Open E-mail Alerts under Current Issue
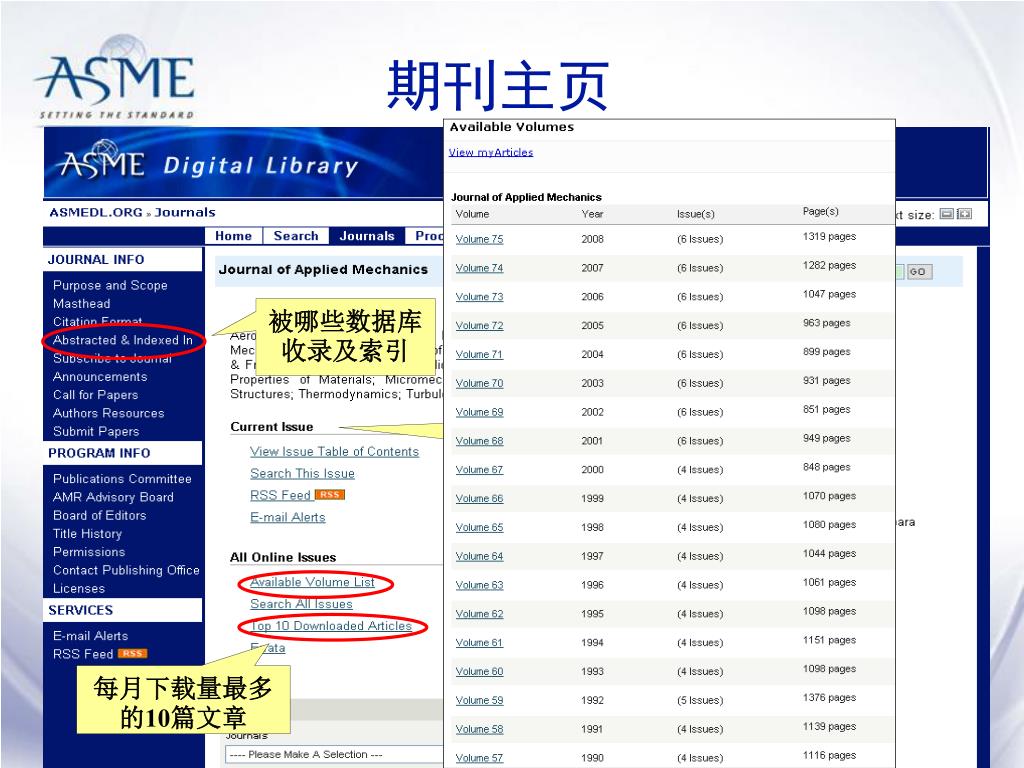Screen dimensions: 1024x768 tap(287, 517)
